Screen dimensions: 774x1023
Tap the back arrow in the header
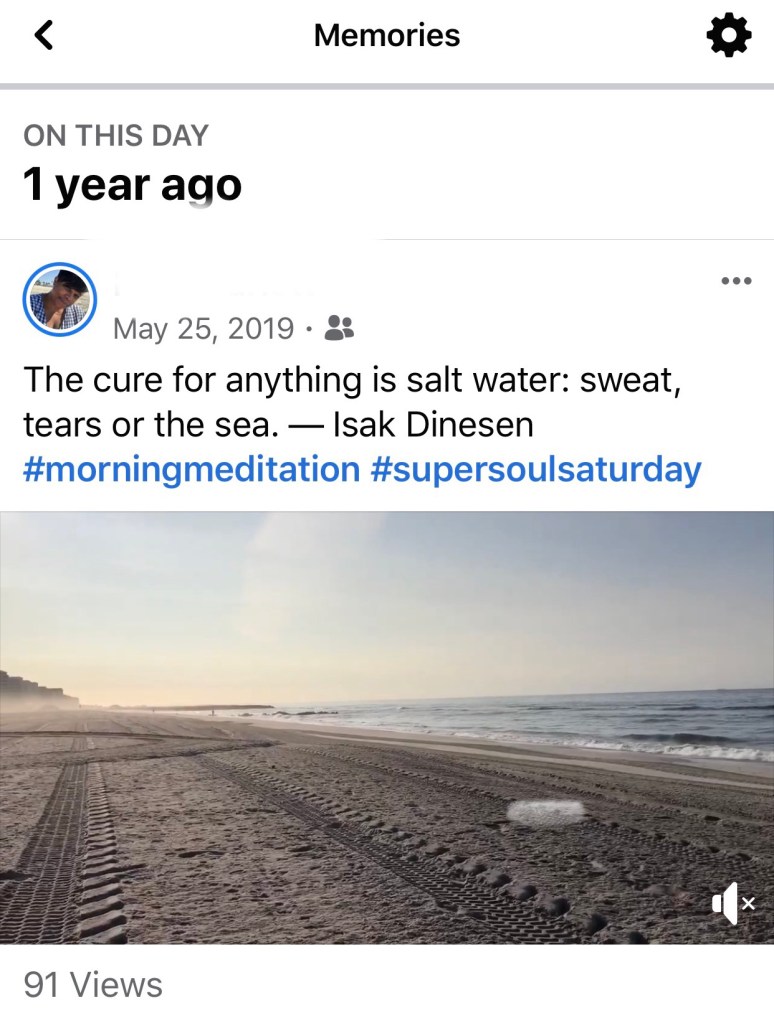click(x=43, y=36)
